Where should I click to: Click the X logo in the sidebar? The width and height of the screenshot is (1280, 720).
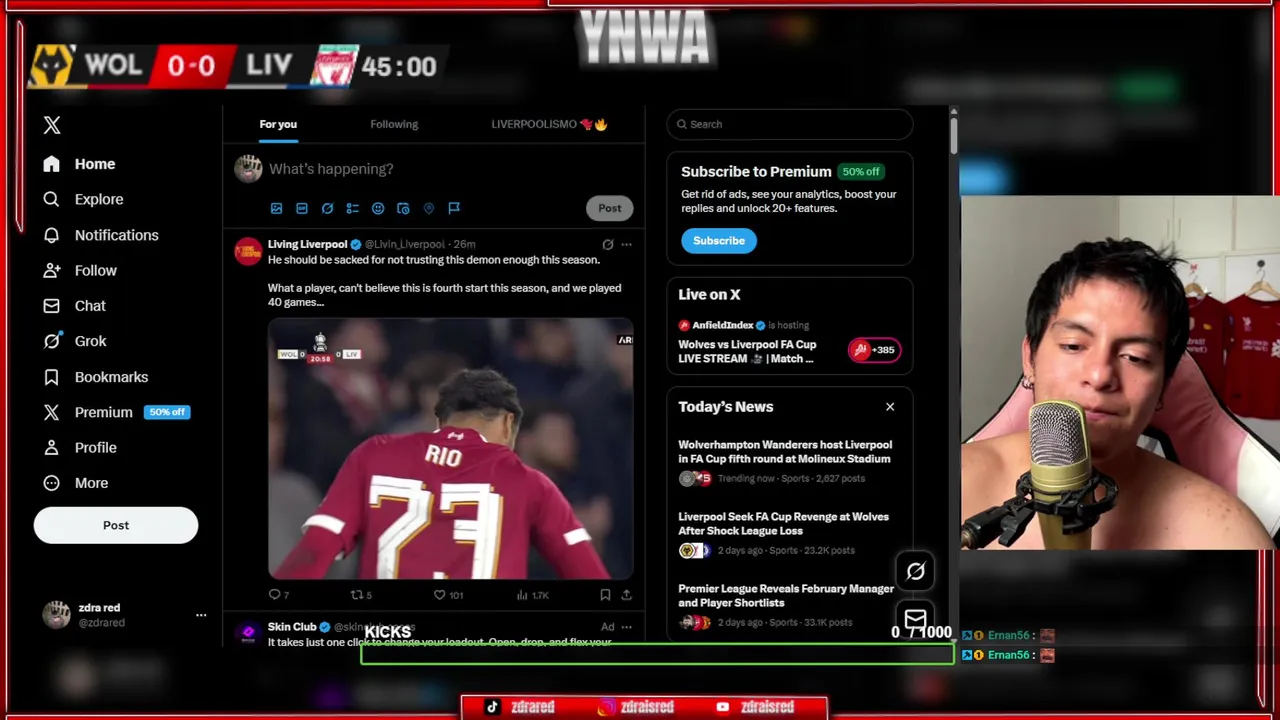tap(52, 125)
